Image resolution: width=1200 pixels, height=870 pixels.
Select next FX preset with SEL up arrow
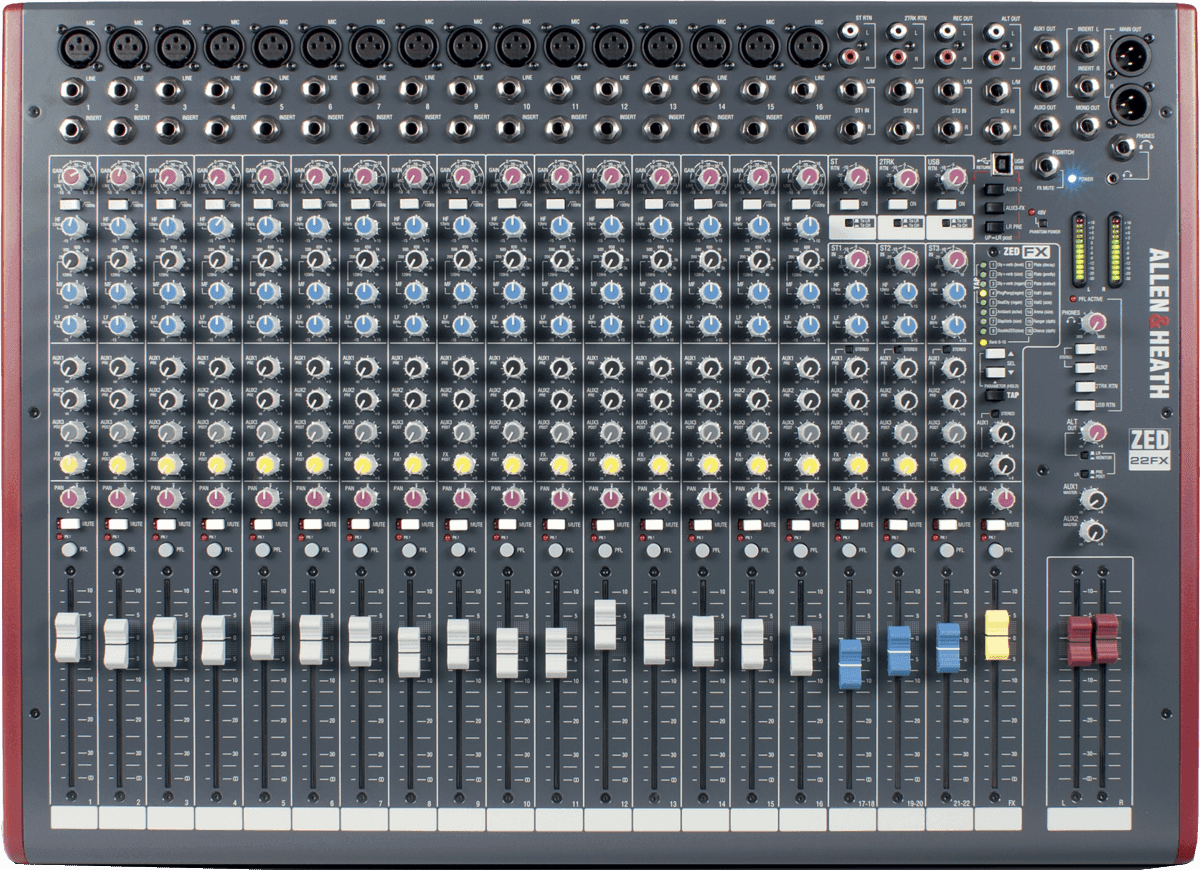[995, 354]
